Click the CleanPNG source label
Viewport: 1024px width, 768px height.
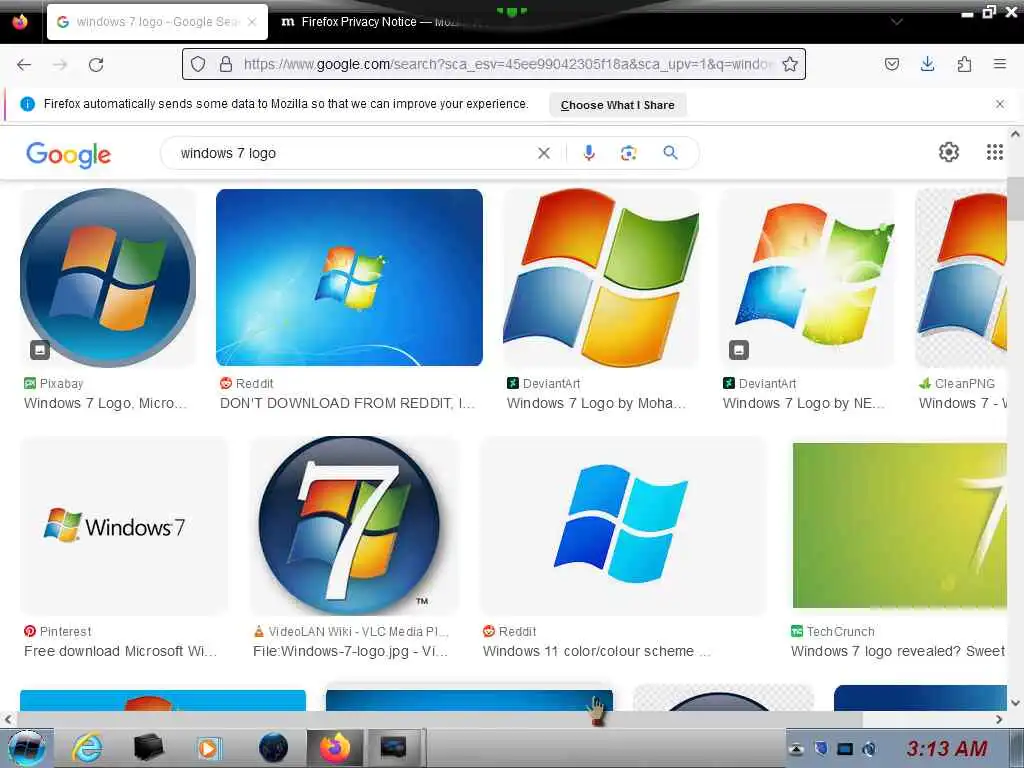957,383
